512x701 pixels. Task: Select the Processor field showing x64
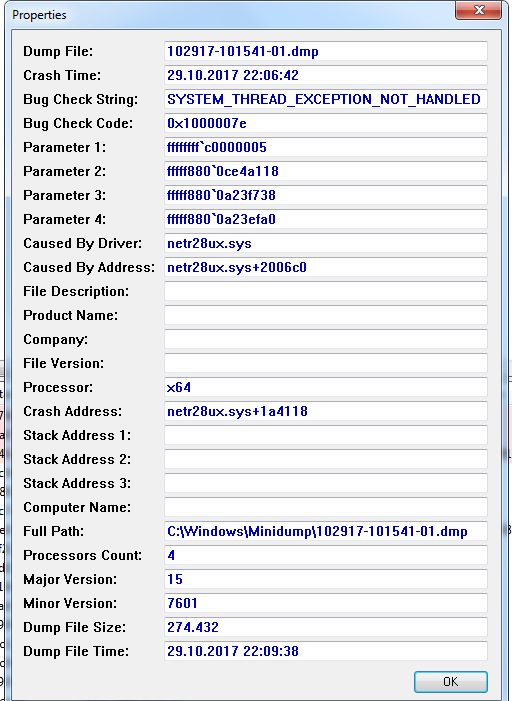[326, 387]
